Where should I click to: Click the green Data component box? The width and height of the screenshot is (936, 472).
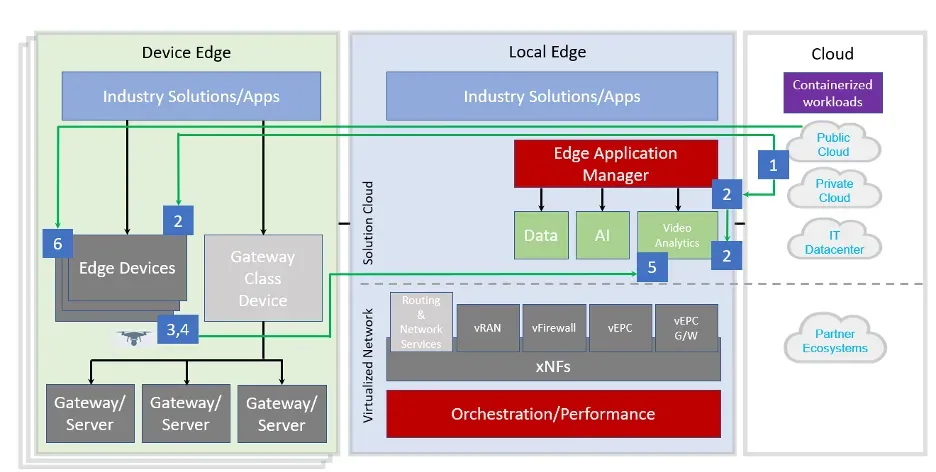[x=540, y=236]
